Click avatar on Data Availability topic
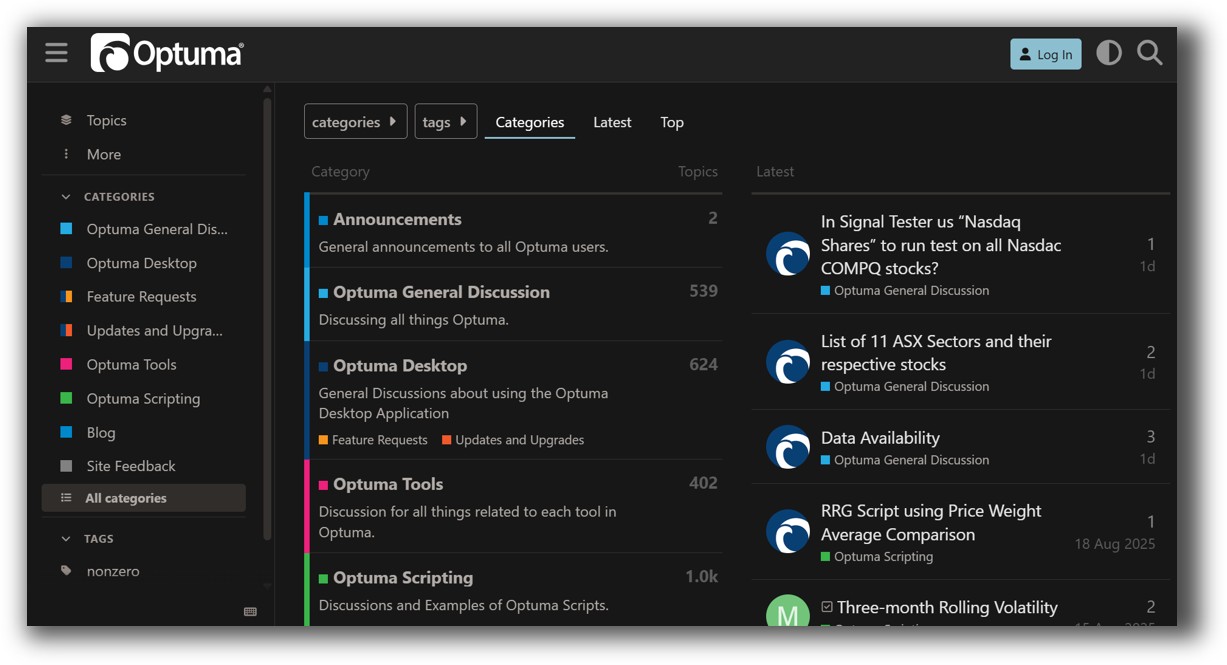Screen dimensions: 1227x665 point(787,447)
